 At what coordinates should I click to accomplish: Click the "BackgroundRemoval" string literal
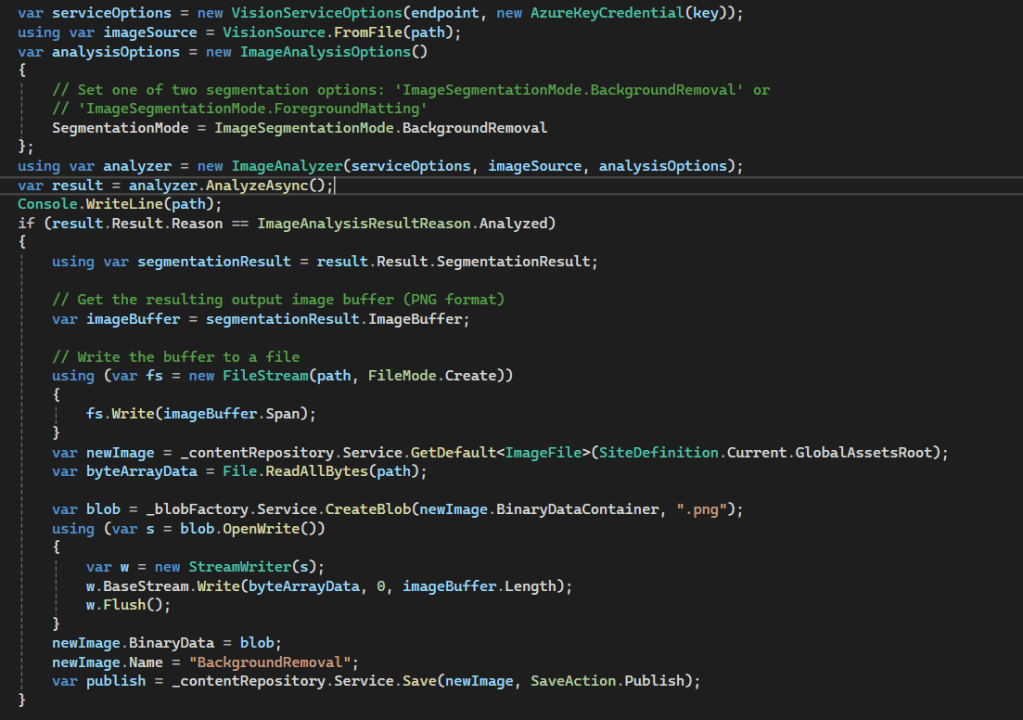pos(273,663)
